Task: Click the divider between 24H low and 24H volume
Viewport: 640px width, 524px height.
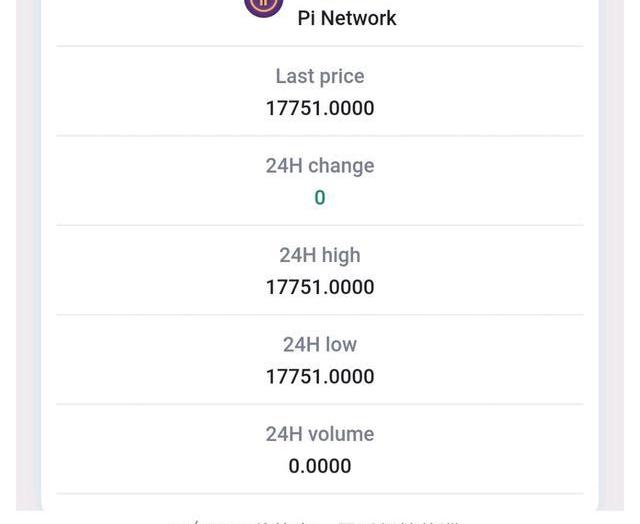Action: click(x=320, y=404)
